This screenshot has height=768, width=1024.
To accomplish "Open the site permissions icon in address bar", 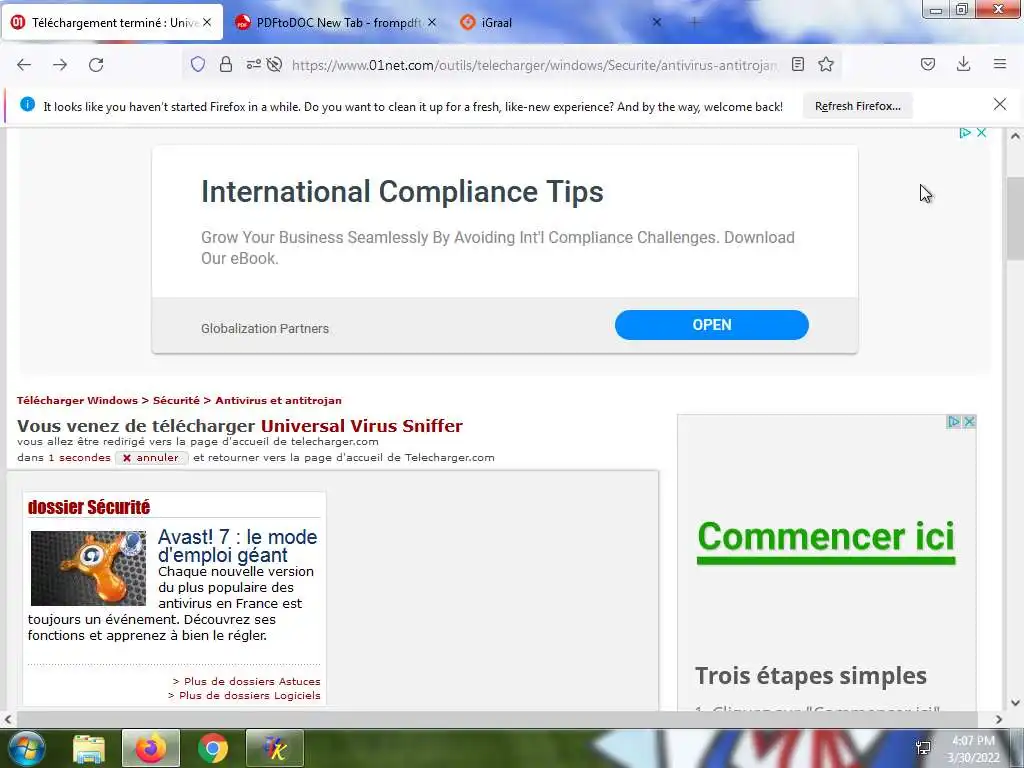I will tap(253, 64).
